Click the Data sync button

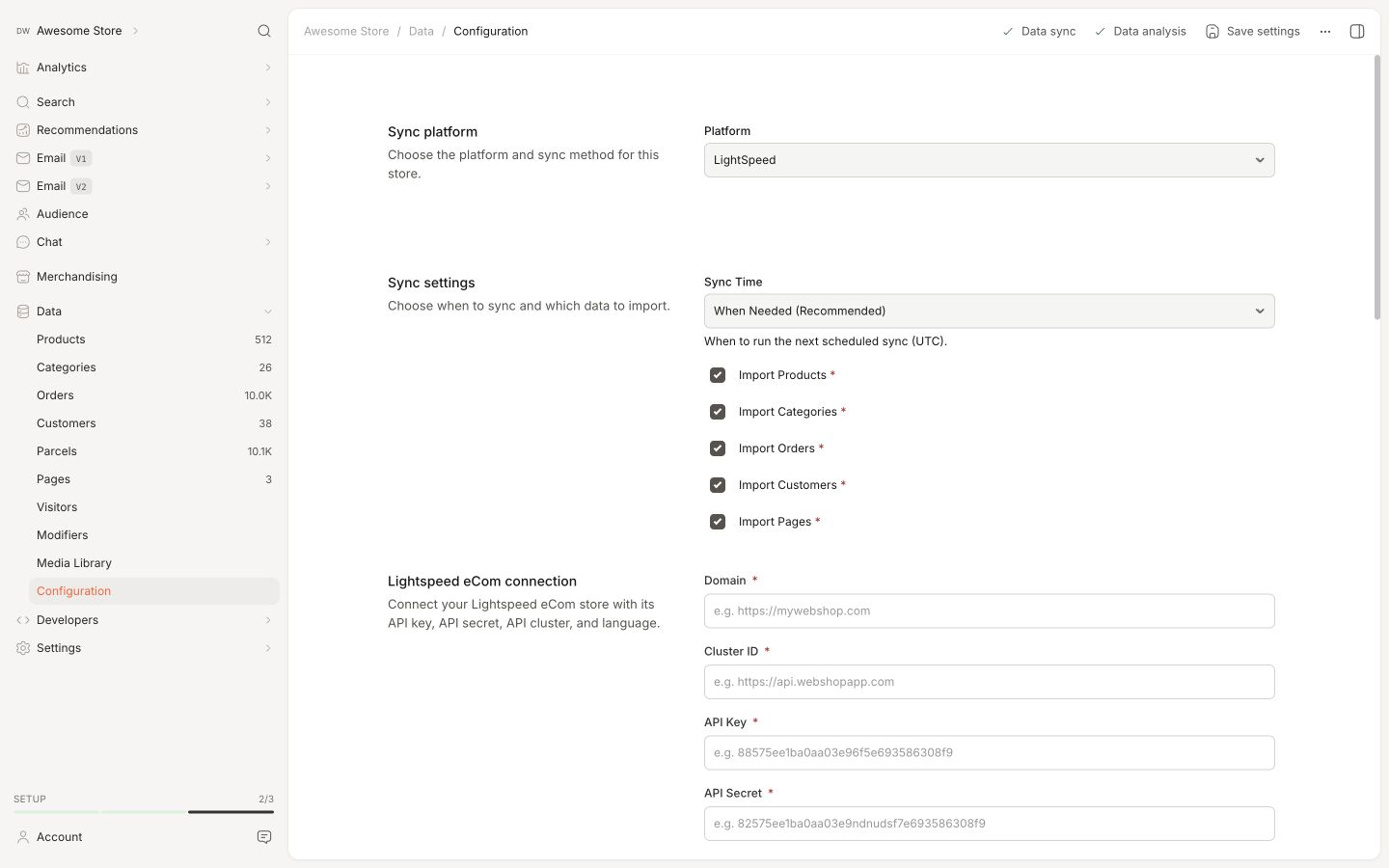coord(1039,32)
